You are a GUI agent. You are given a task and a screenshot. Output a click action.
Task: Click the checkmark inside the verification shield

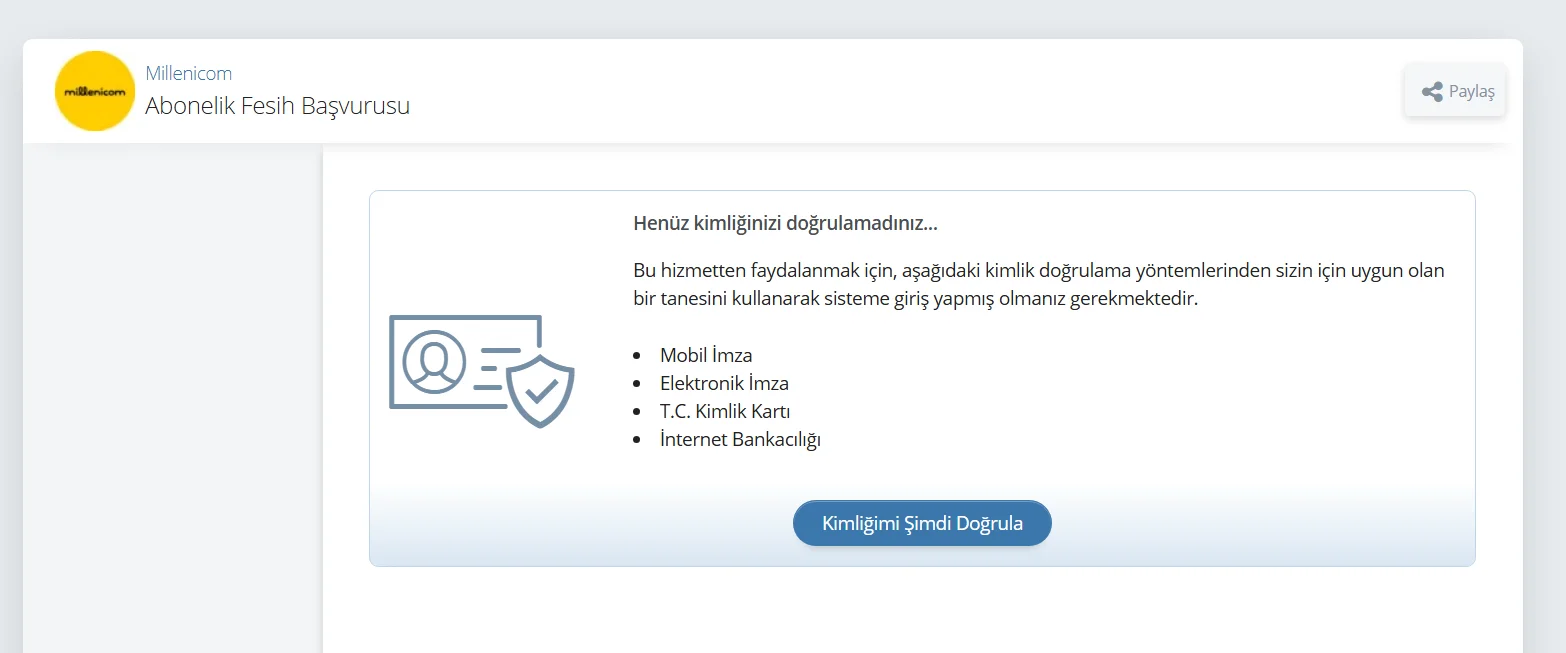click(541, 390)
